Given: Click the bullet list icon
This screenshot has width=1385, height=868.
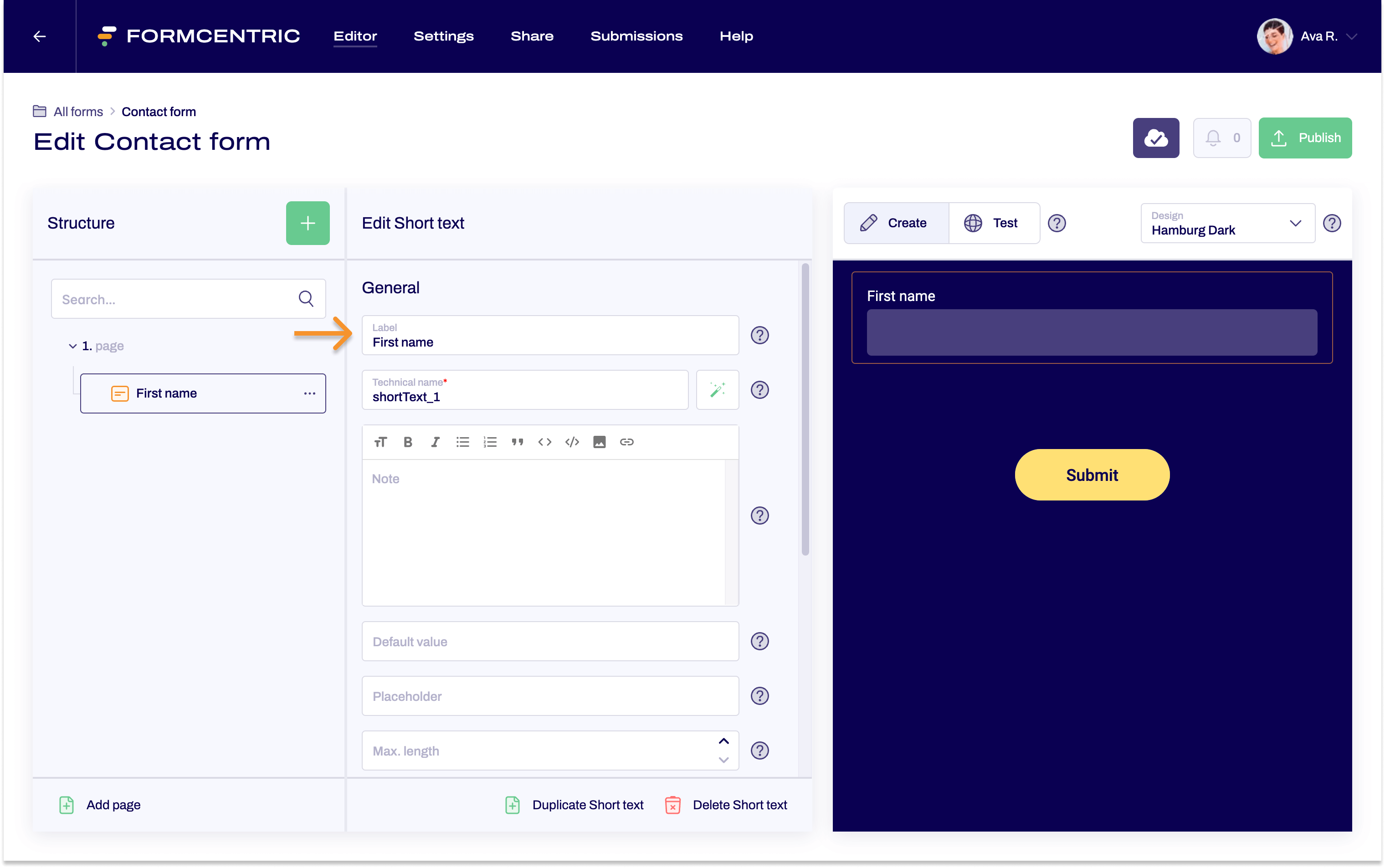Looking at the screenshot, I should [463, 441].
